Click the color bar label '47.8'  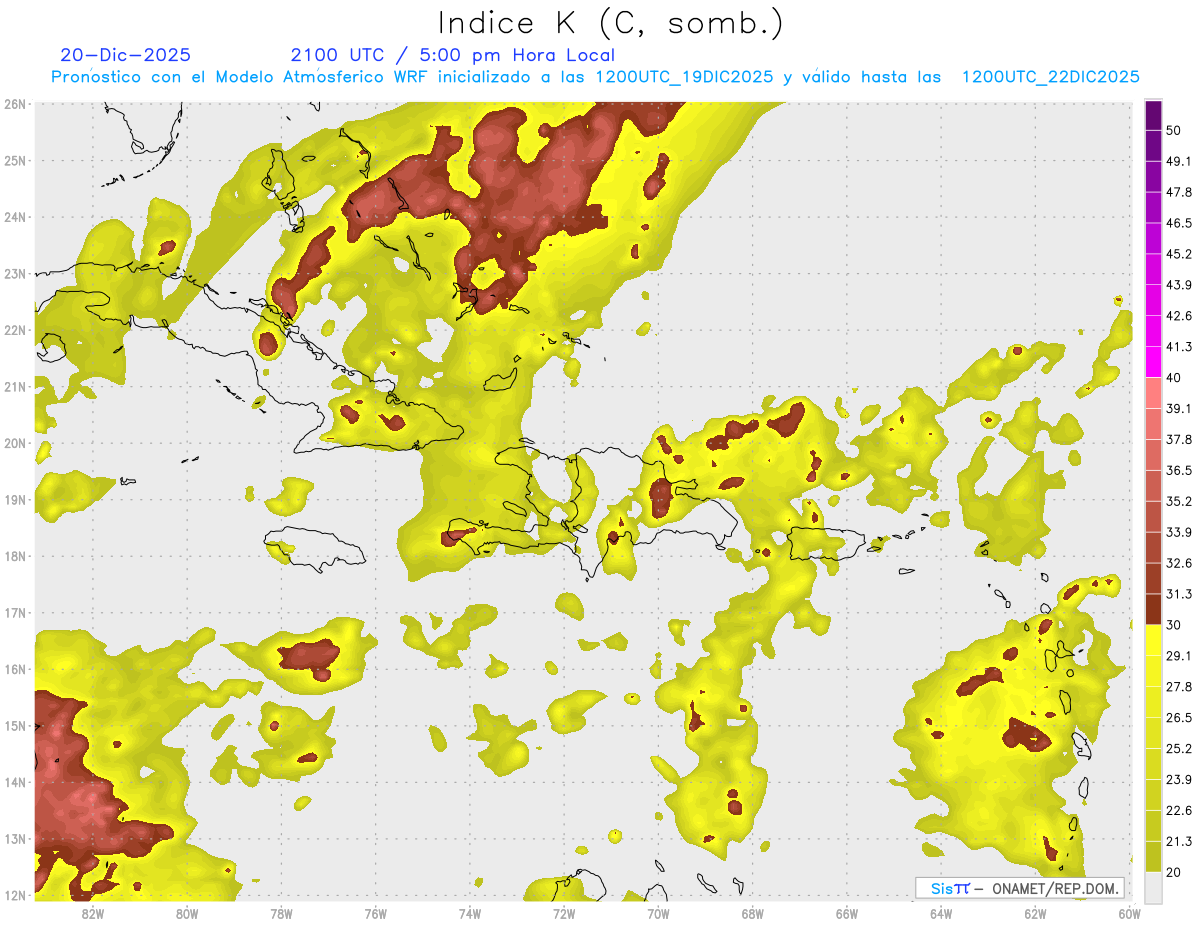1178,192
